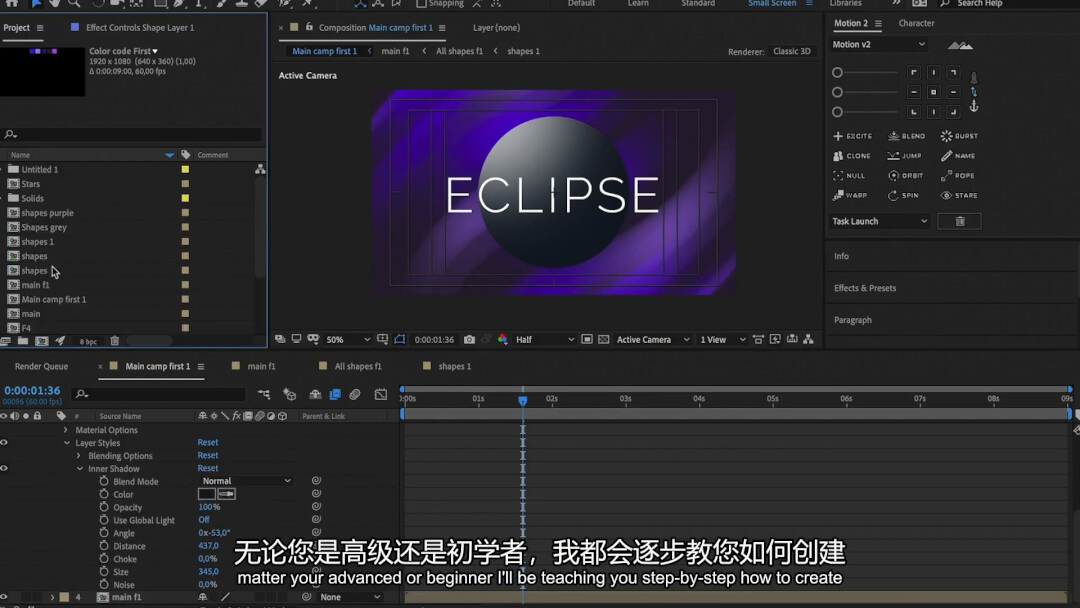The image size is (1080, 608).
Task: Click the trash button beside Task Launch
Action: [x=959, y=221]
